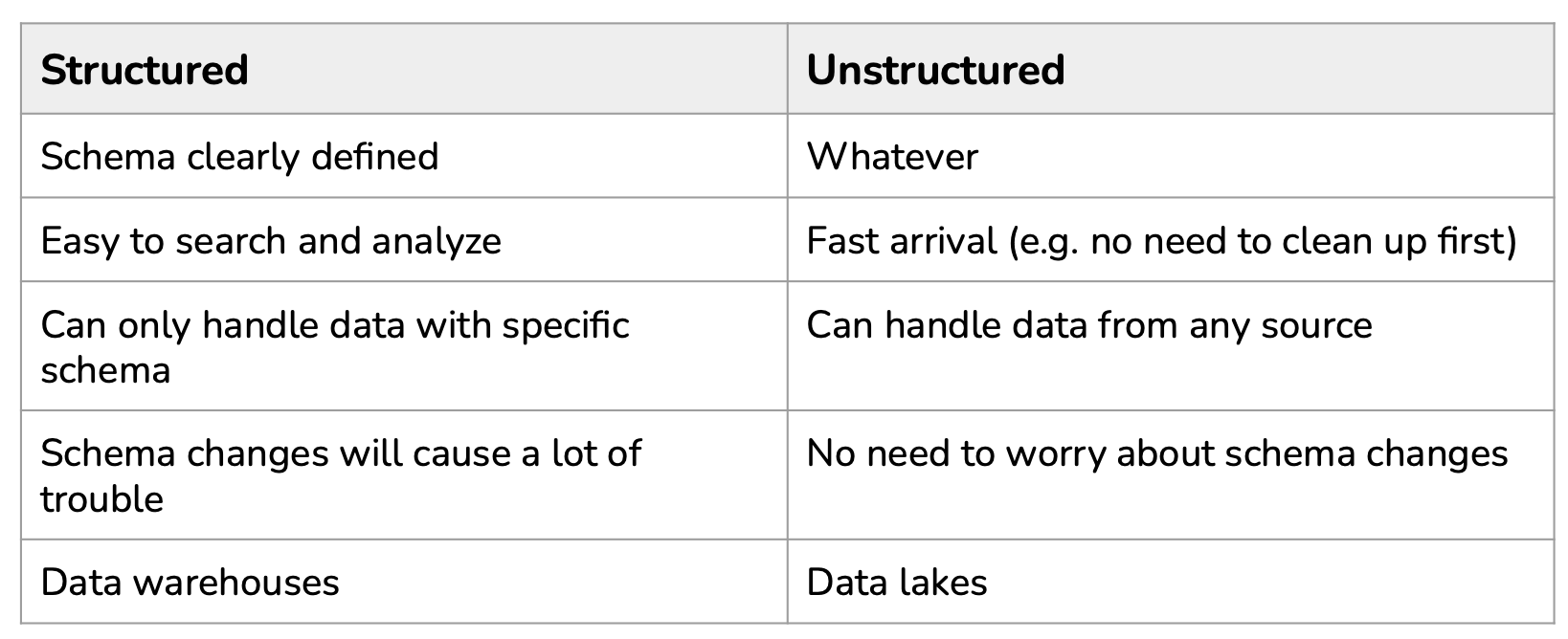Click the word 'schema' on its own line

pyautogui.click(x=105, y=370)
